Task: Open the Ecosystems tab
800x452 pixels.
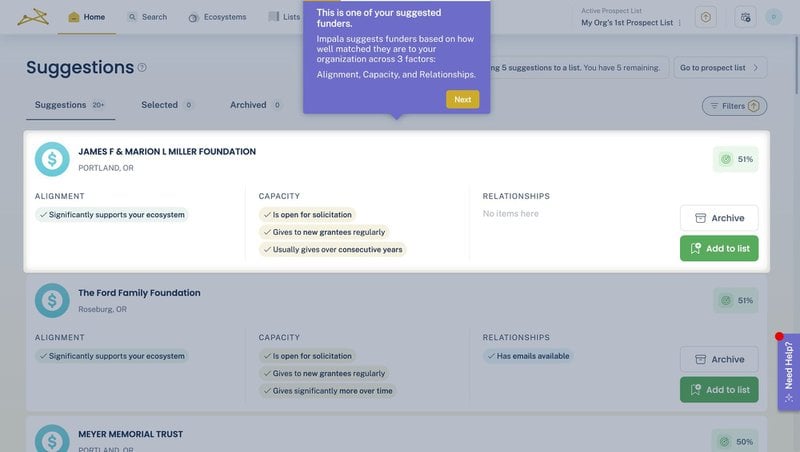Action: [x=217, y=17]
